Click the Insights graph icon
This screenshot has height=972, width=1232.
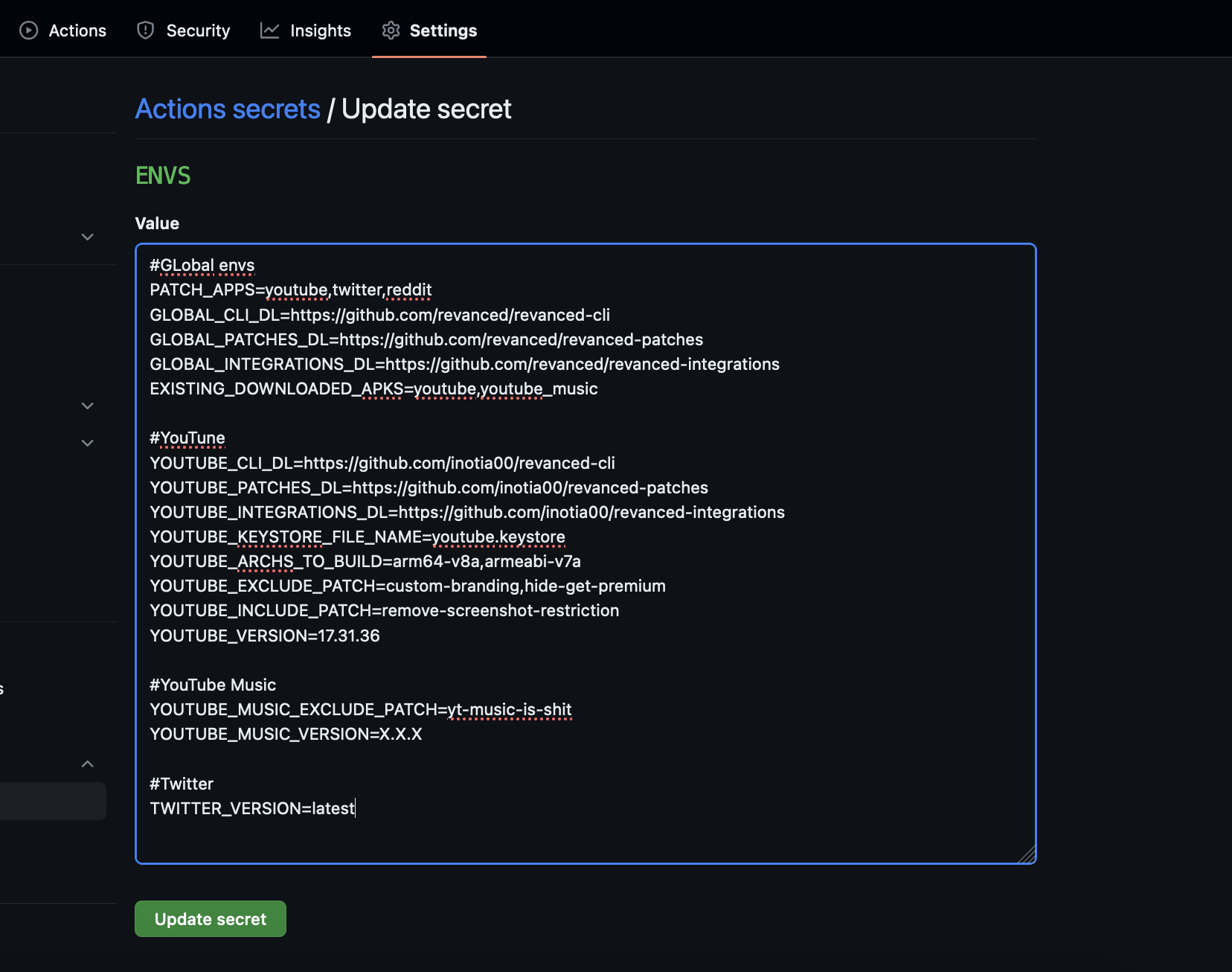pos(269,31)
